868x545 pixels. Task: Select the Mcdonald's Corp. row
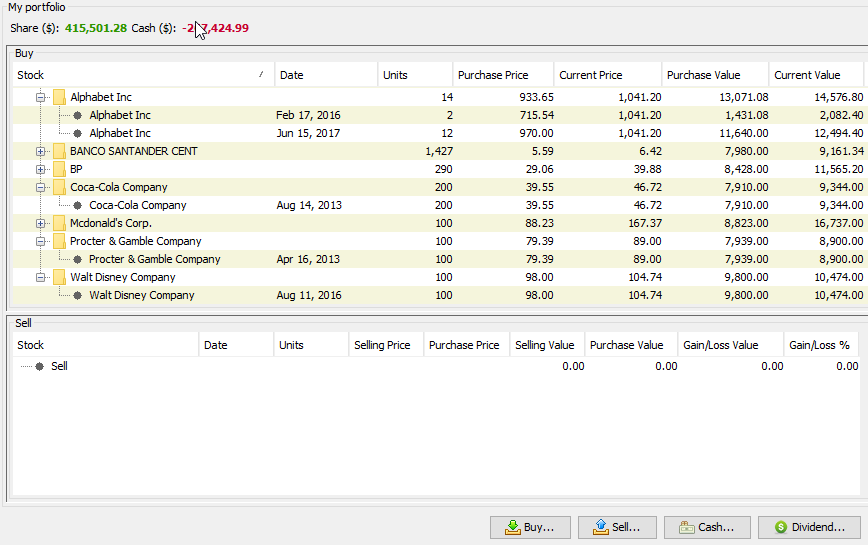point(438,224)
